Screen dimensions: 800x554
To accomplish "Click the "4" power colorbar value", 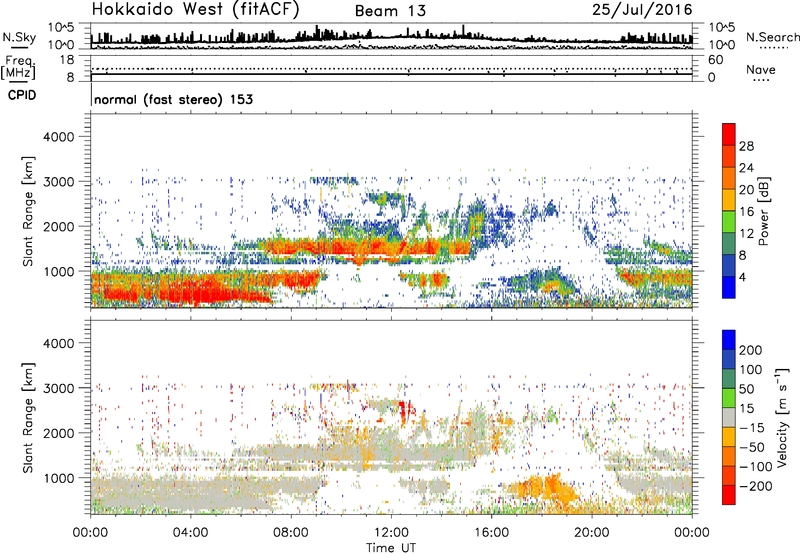I will pyautogui.click(x=742, y=277).
